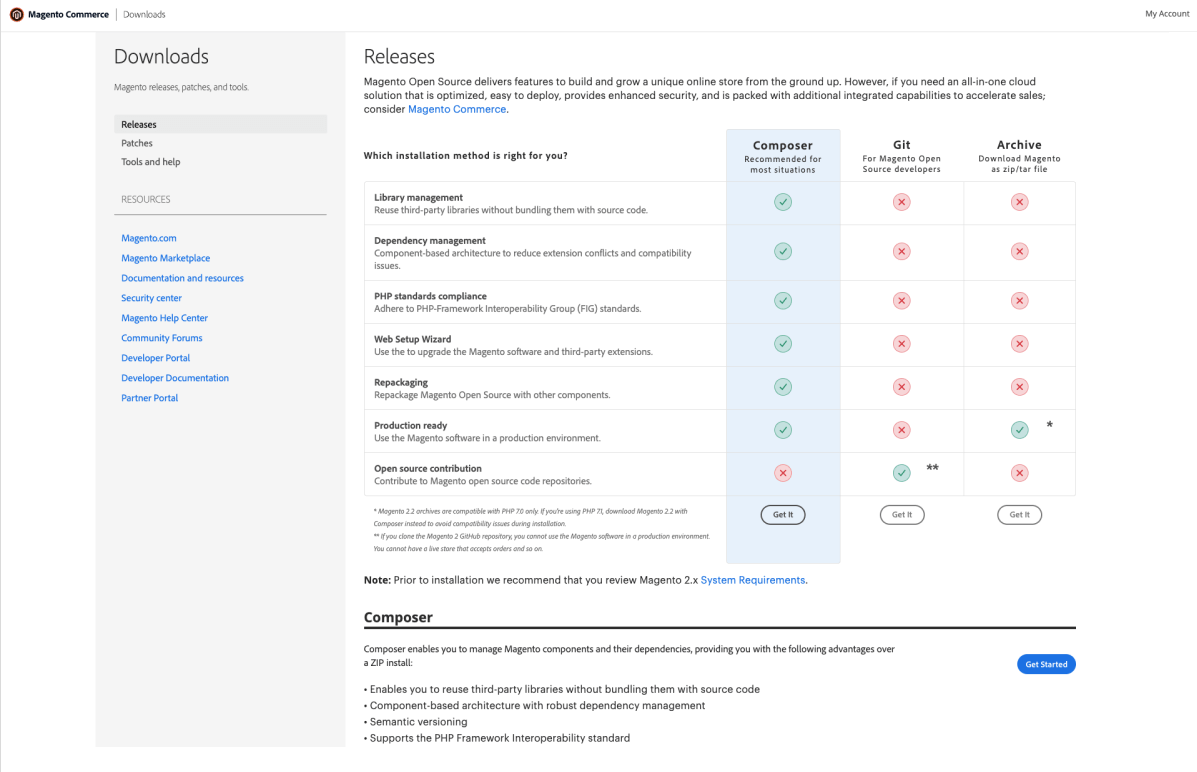This screenshot has height=772, width=1197.
Task: Click Composer red X in Open source contribution row
Action: [782, 473]
